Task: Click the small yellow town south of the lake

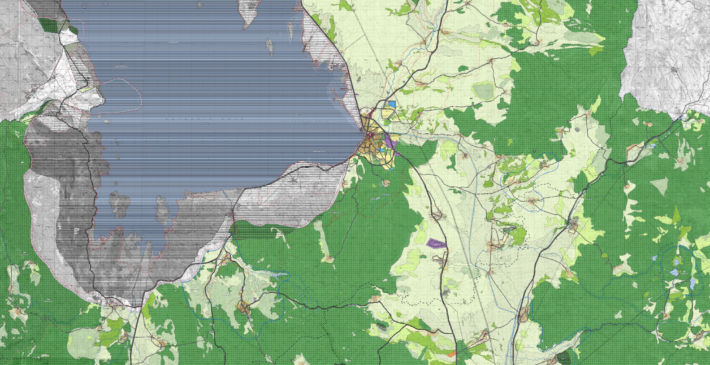Action: pos(244,308)
